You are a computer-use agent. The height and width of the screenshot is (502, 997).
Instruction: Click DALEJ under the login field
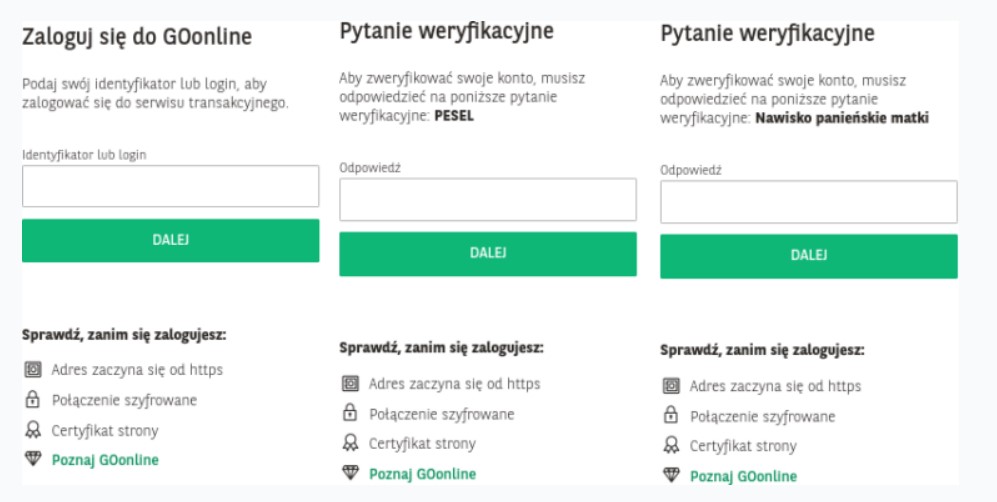170,240
